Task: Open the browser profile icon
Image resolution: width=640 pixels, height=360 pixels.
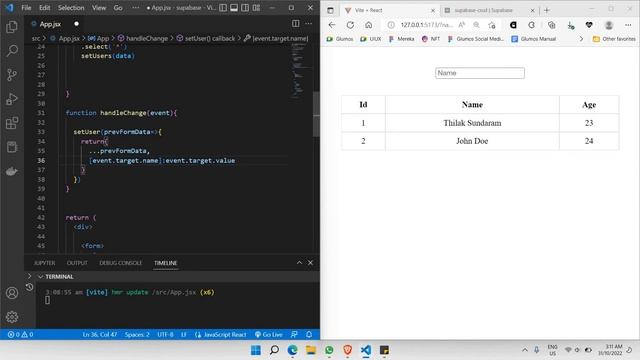Action: pyautogui.click(x=609, y=25)
